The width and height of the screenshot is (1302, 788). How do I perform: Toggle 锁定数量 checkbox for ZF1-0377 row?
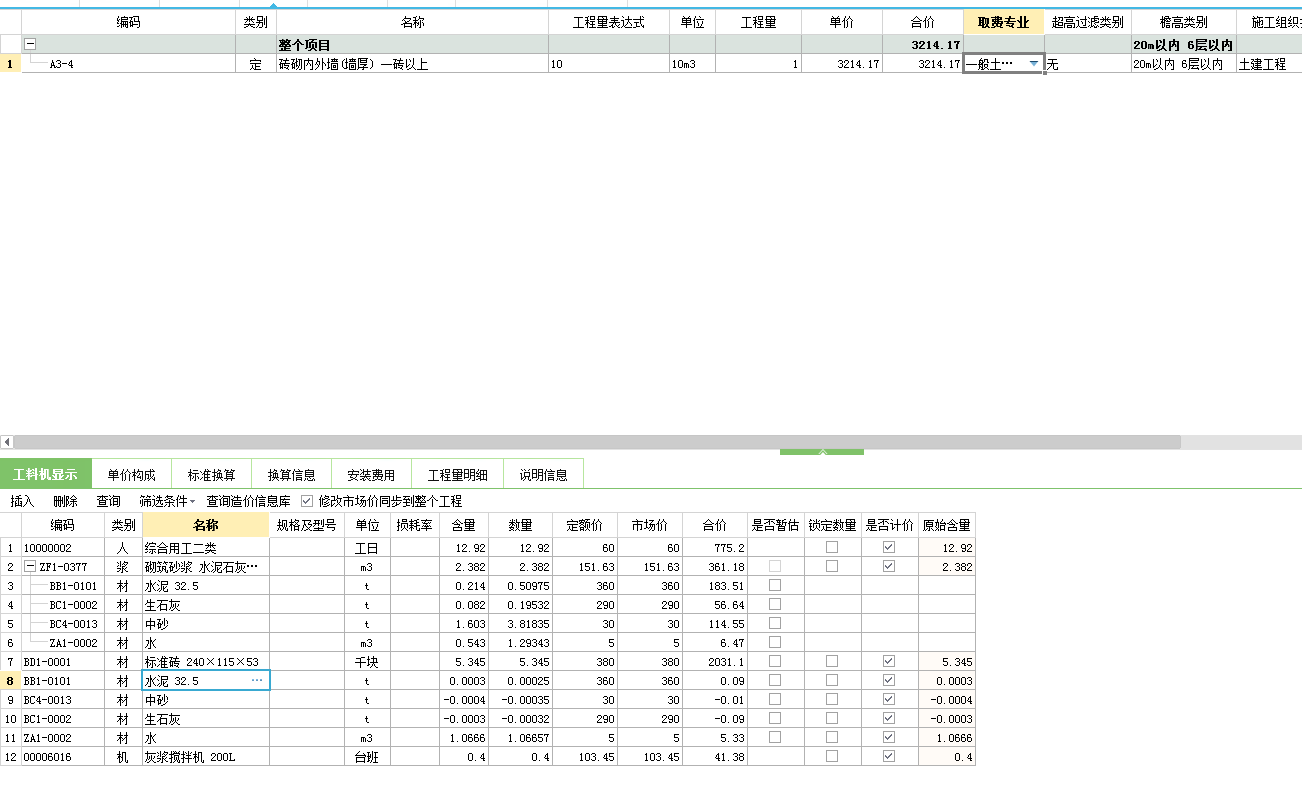832,567
